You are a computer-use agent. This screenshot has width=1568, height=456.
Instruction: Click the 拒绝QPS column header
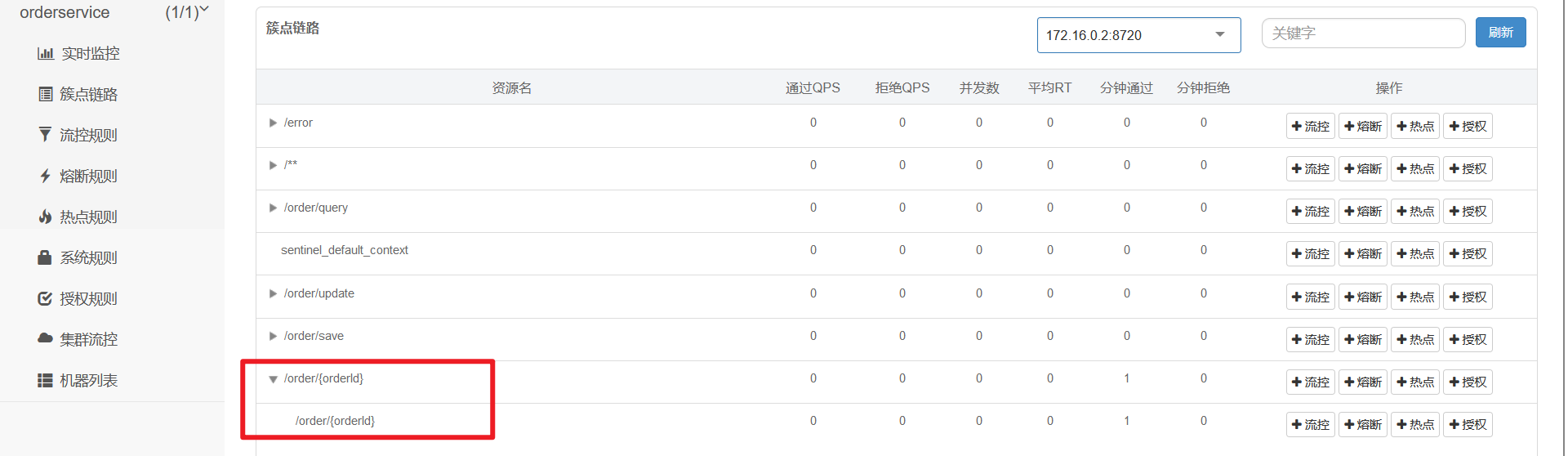902,87
